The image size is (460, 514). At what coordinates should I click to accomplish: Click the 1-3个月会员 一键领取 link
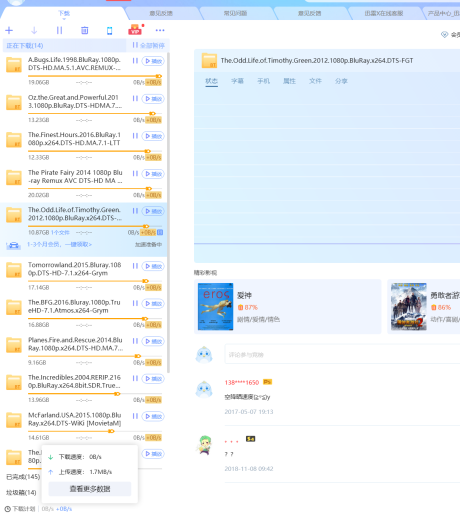click(59, 244)
